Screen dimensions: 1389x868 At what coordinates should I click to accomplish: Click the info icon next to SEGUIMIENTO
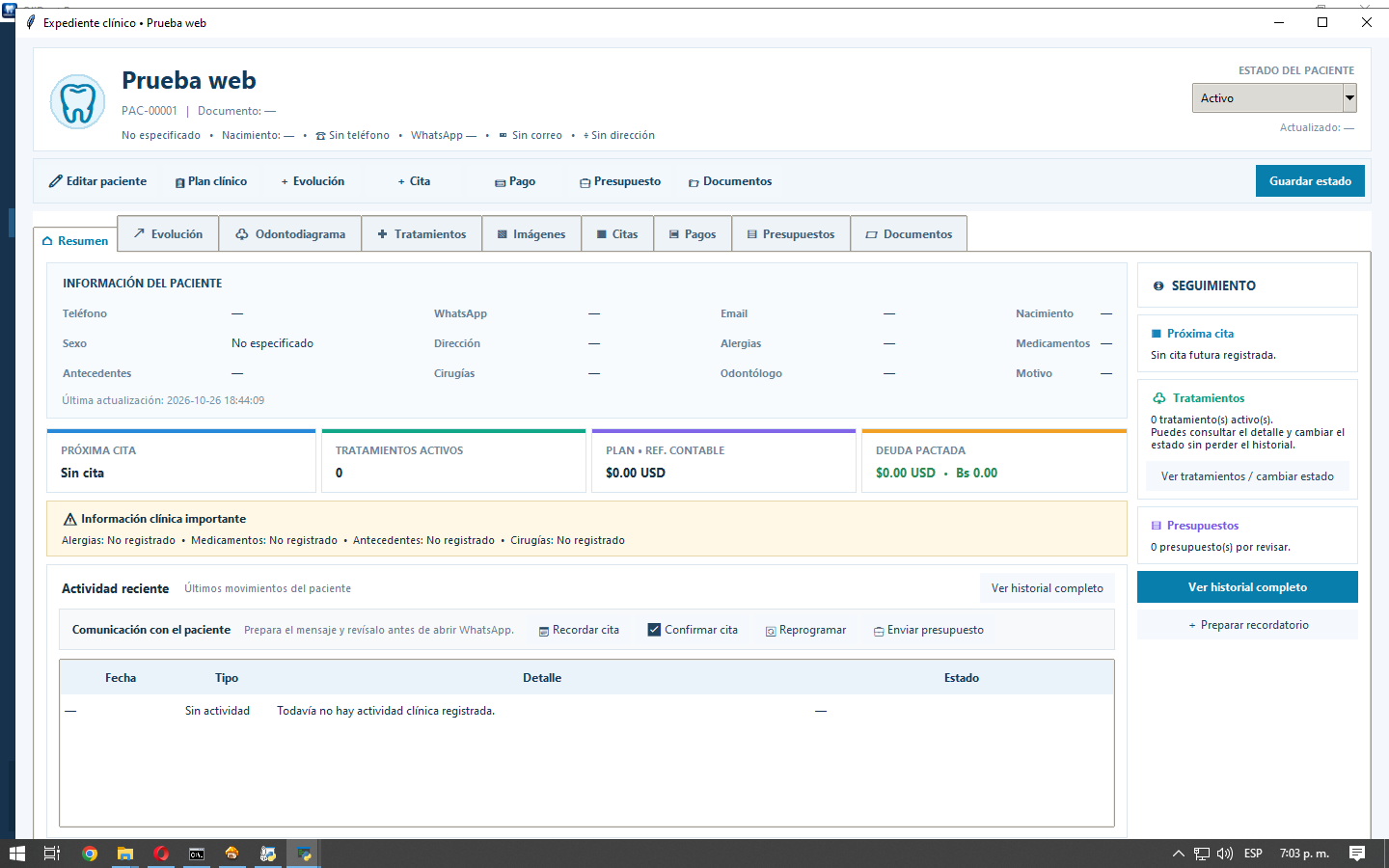pos(1158,285)
